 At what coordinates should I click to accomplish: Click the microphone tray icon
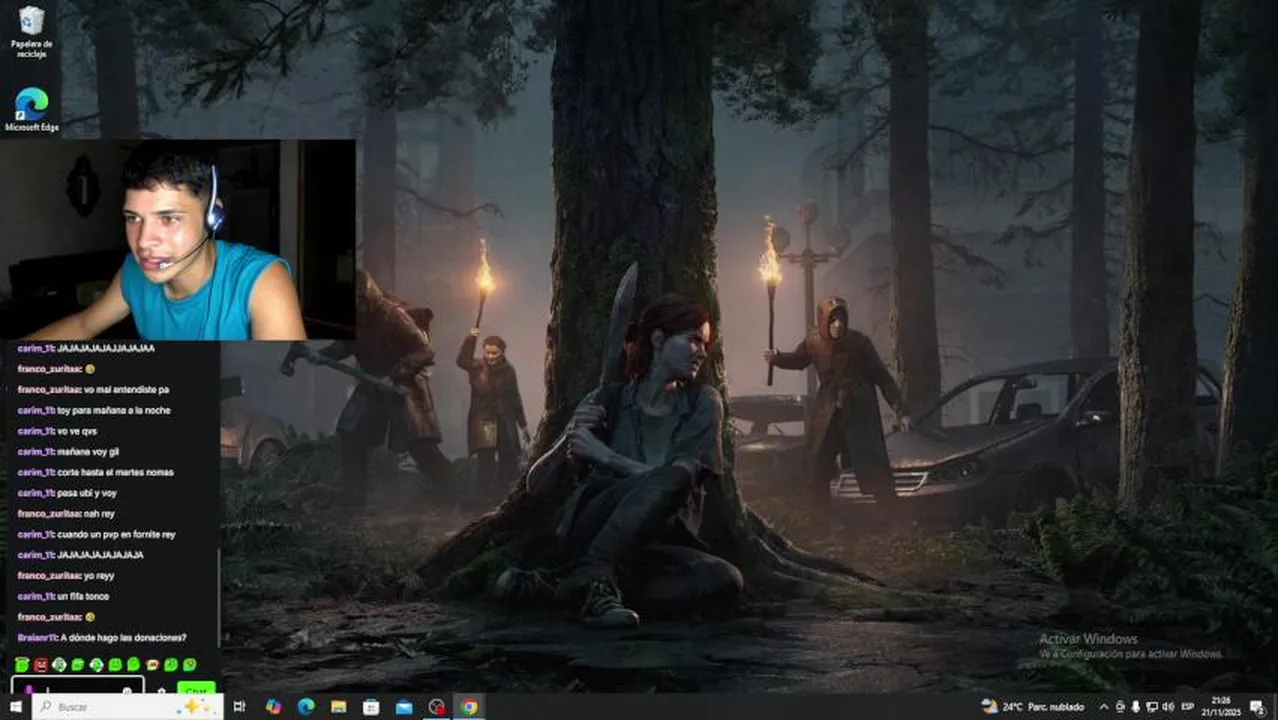click(x=1136, y=707)
